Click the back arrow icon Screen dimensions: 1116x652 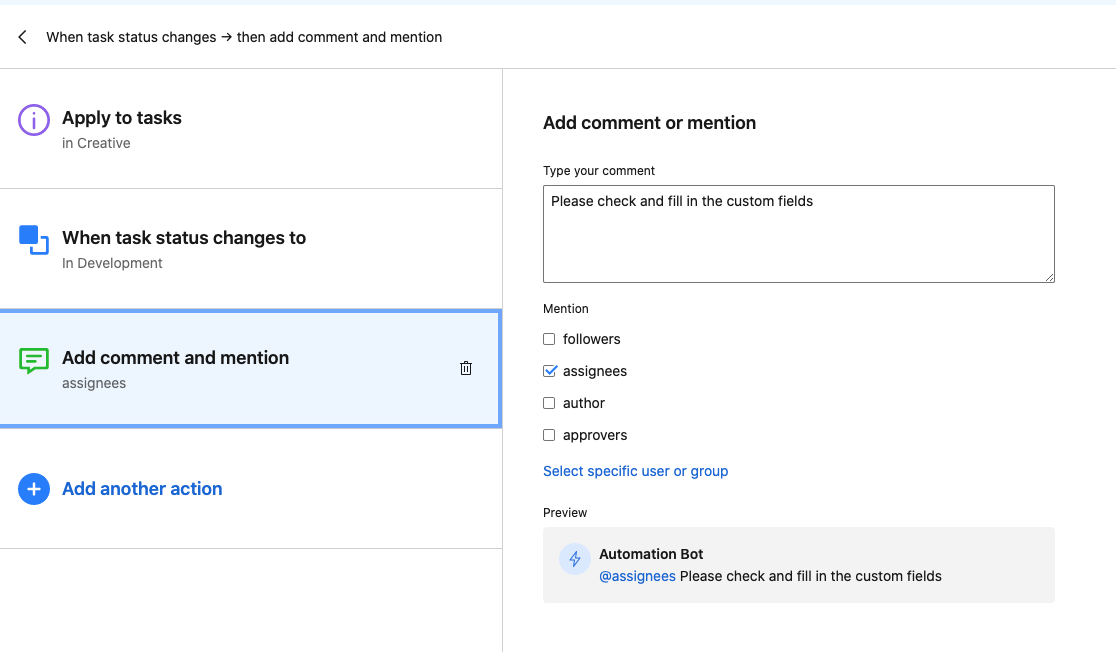point(22,37)
